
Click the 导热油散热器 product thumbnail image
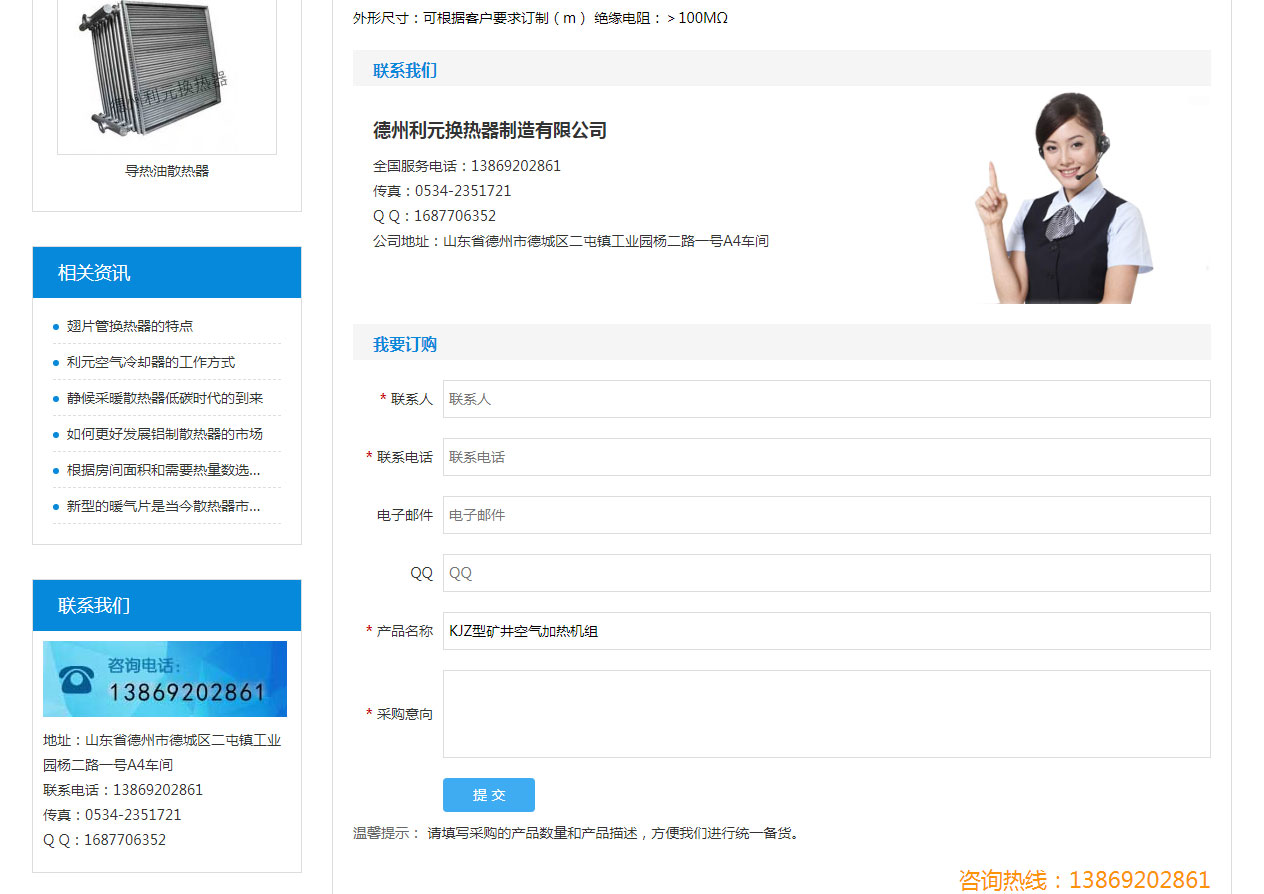pyautogui.click(x=166, y=75)
